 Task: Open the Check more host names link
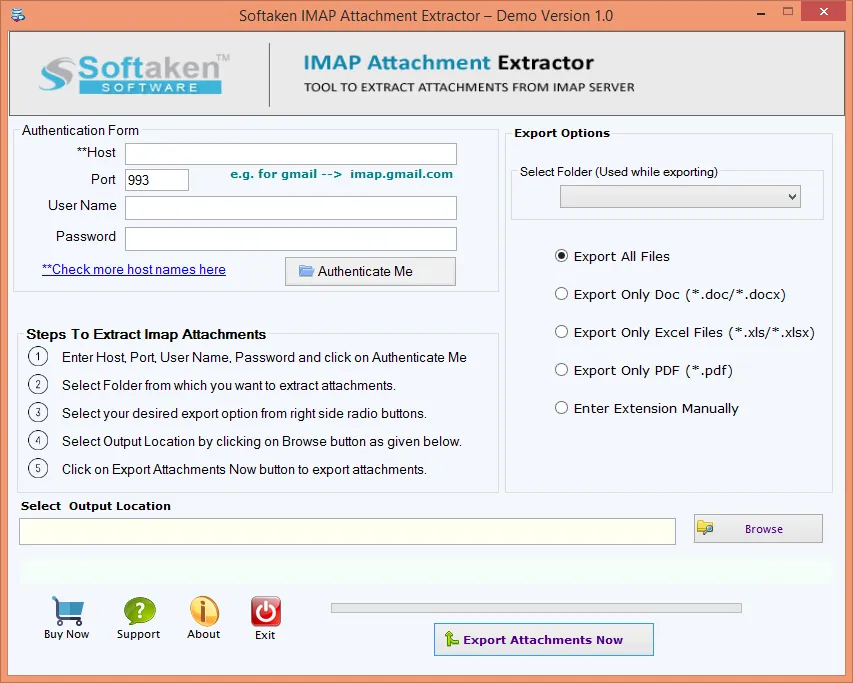click(x=134, y=270)
